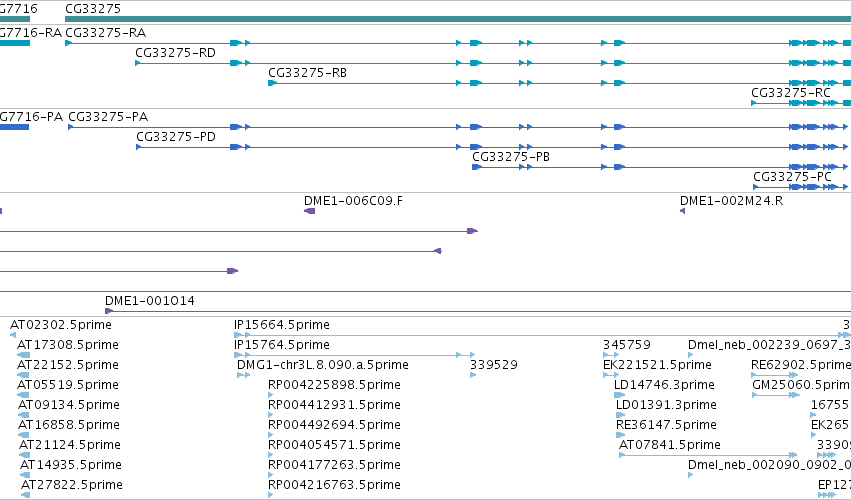Click the glyph under DMG1-chr3L.8.090.a.5prime
The image size is (851, 500).
point(243,375)
